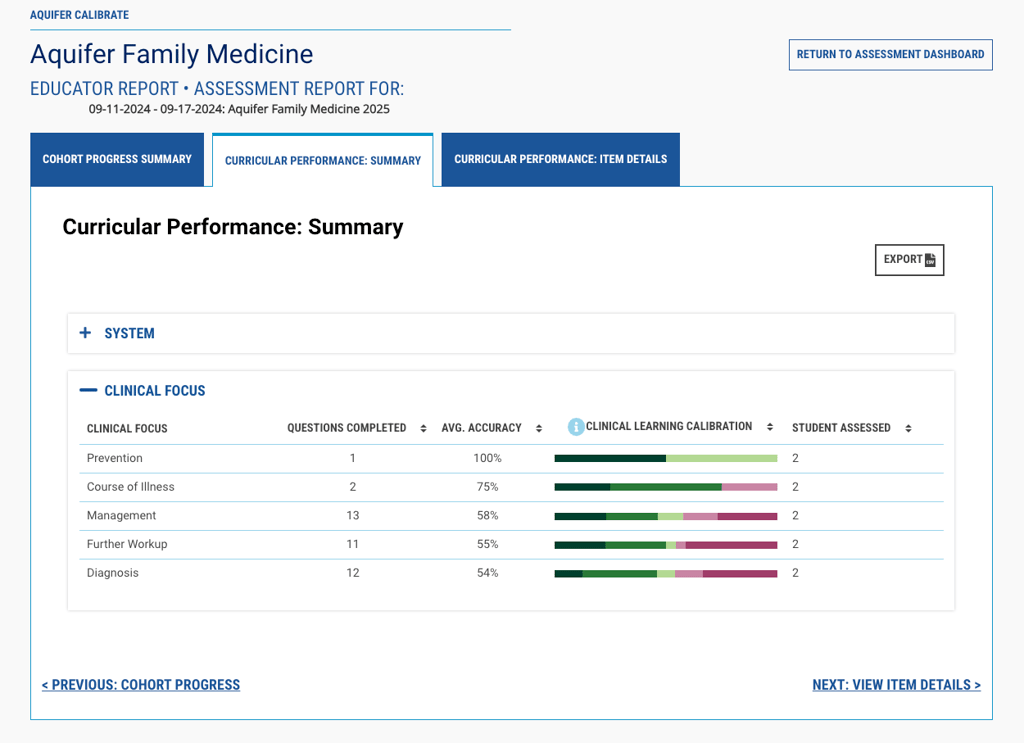The height and width of the screenshot is (743, 1024).
Task: Click the Management calibration bar
Action: (x=665, y=516)
